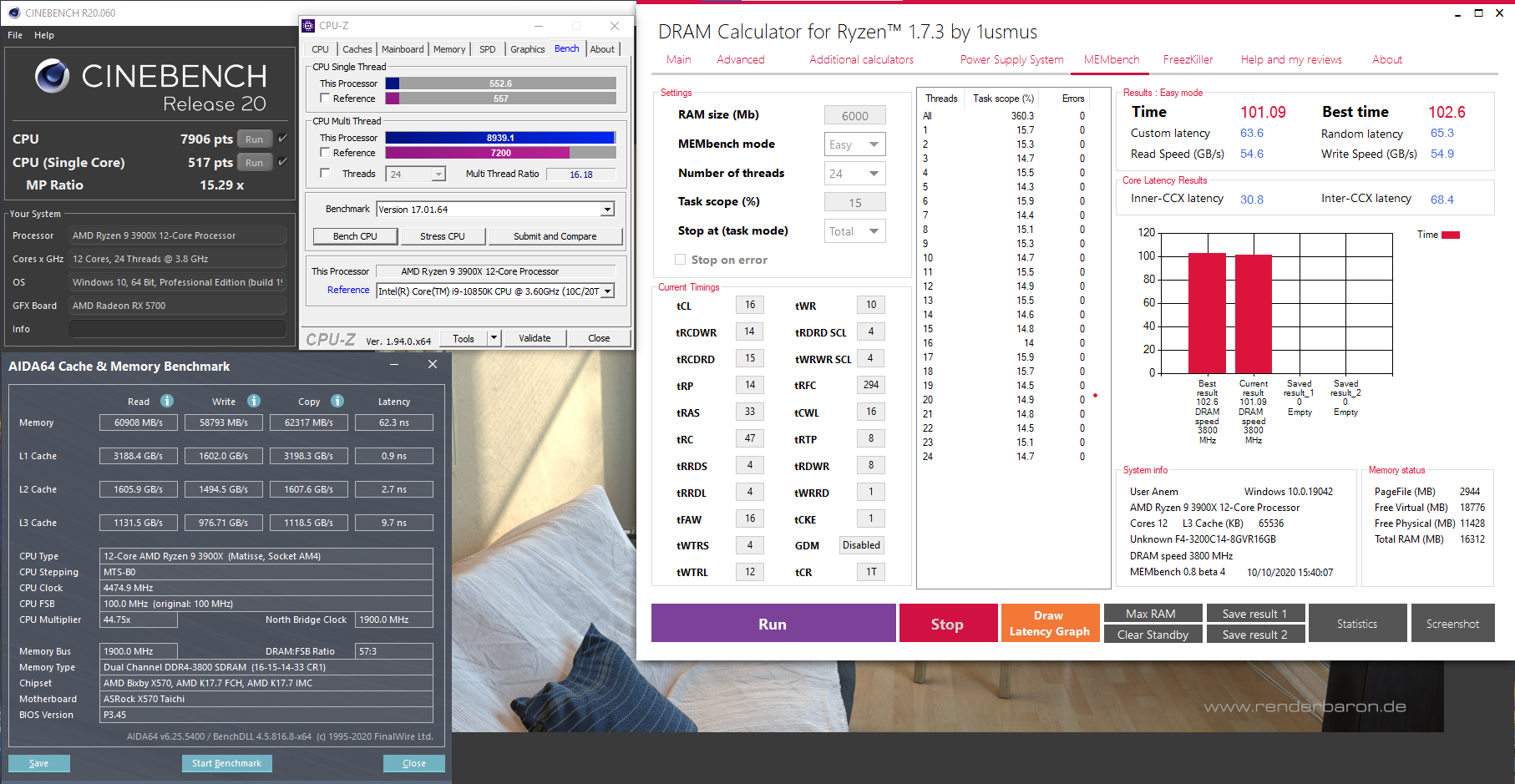The height and width of the screenshot is (784, 1515).
Task: Open the Reference processor dropdown in CPU-Z
Action: click(x=608, y=291)
